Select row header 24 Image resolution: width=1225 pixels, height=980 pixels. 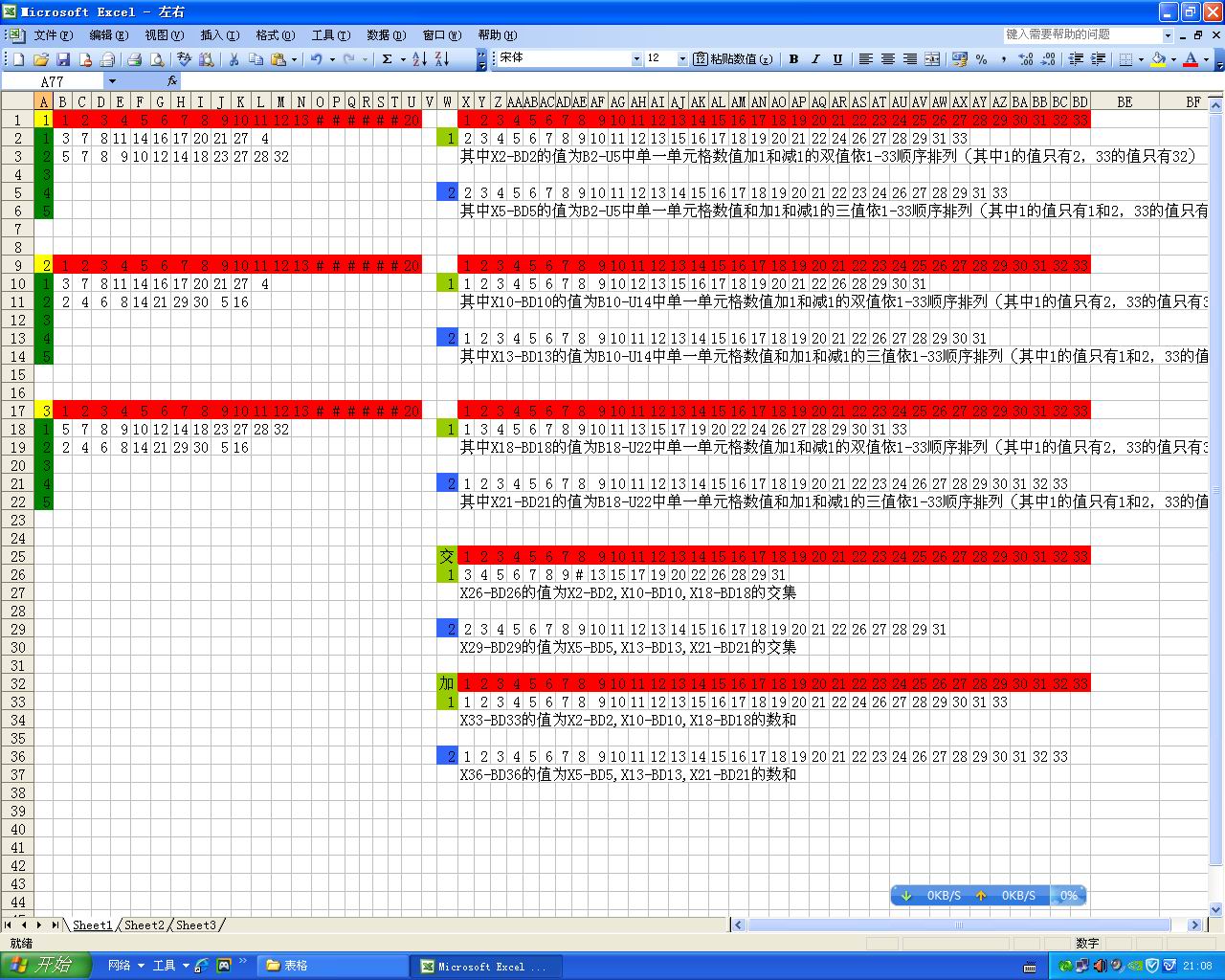17,539
